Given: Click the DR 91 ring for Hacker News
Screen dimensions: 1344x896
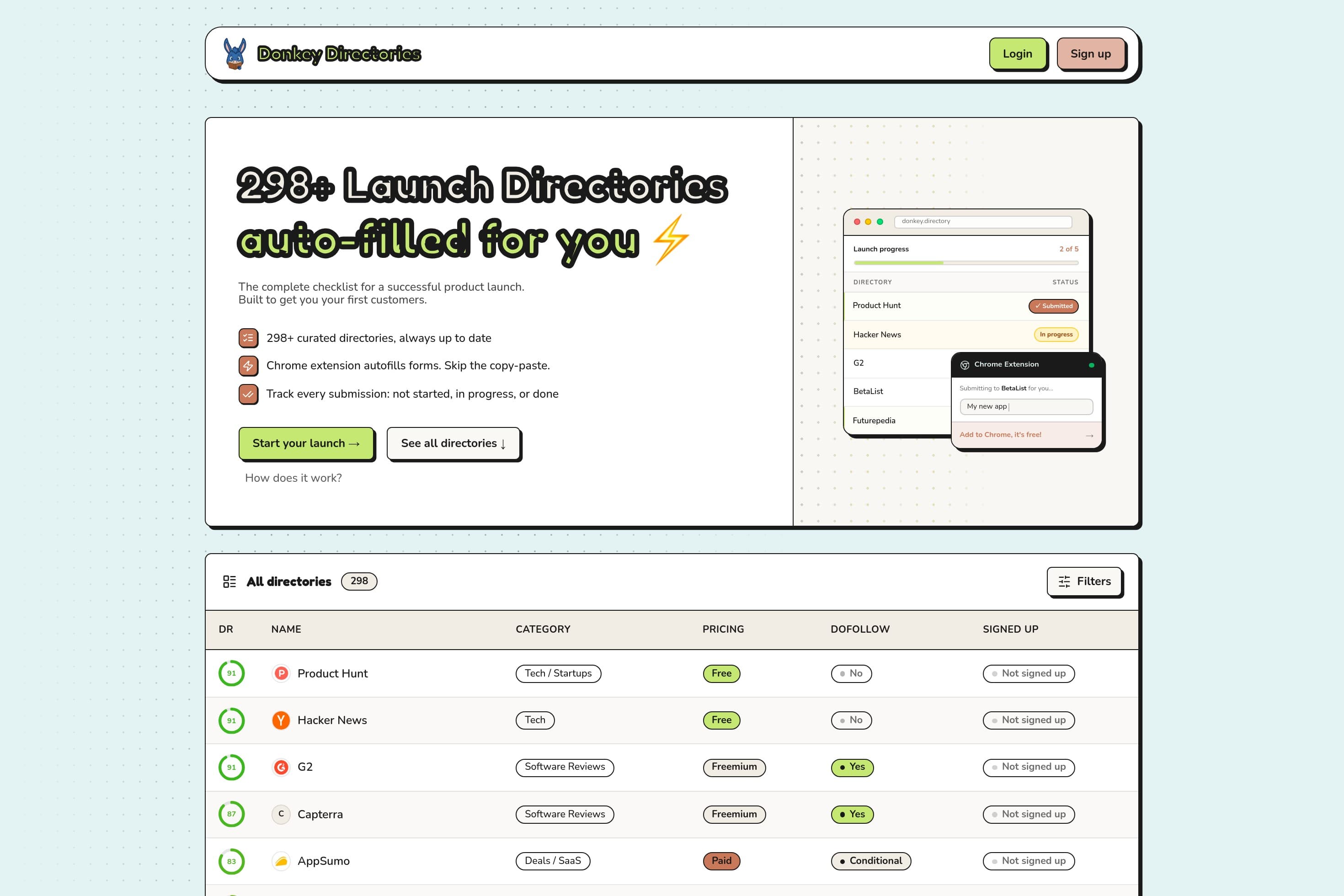Looking at the screenshot, I should 231,720.
